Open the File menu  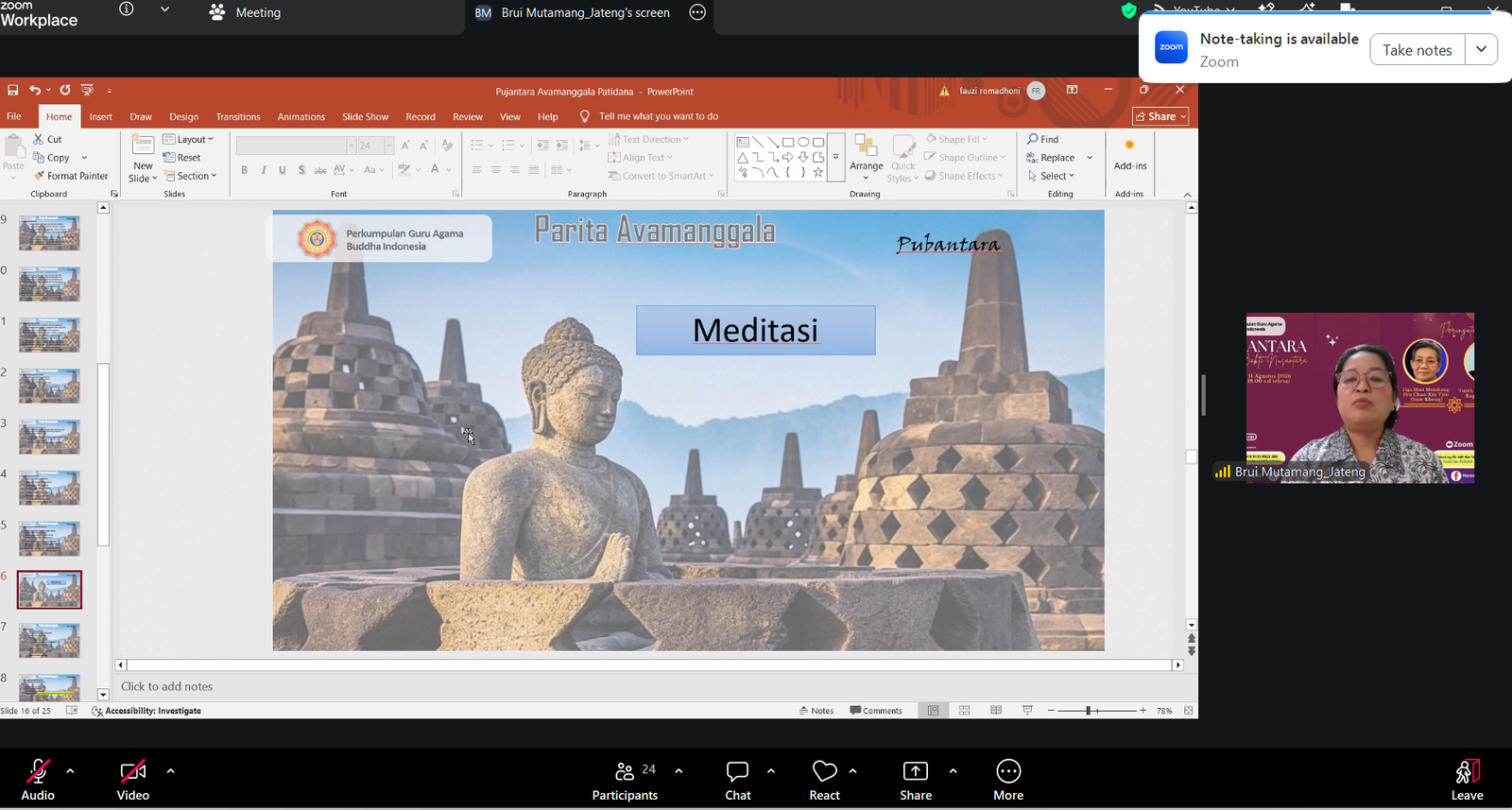[x=14, y=116]
